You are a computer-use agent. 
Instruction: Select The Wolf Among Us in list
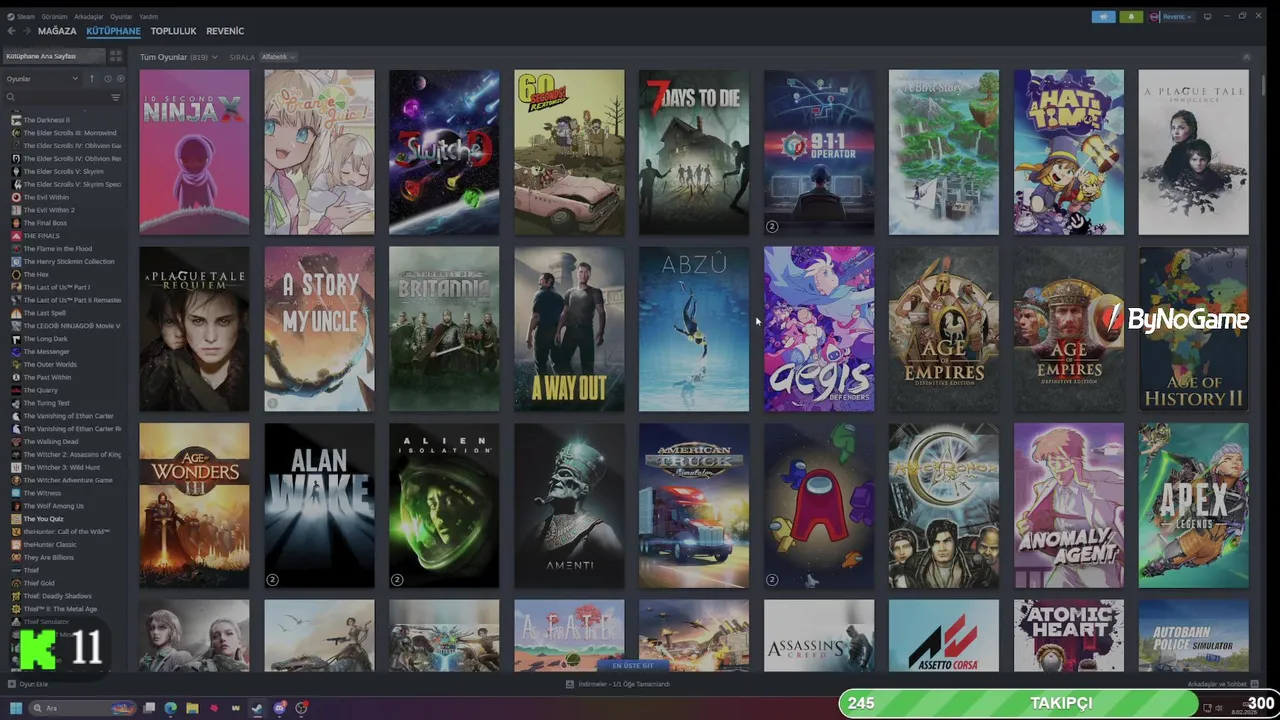pyautogui.click(x=53, y=506)
